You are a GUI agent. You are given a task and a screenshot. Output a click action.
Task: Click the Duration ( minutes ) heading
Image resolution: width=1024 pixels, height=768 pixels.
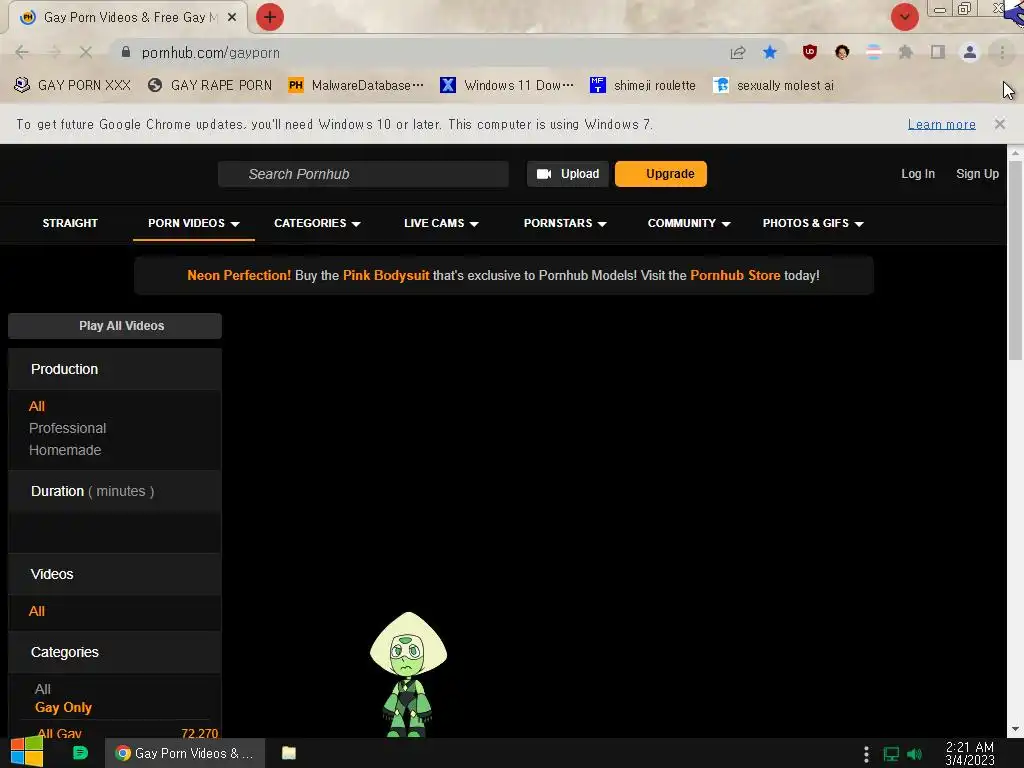93,491
